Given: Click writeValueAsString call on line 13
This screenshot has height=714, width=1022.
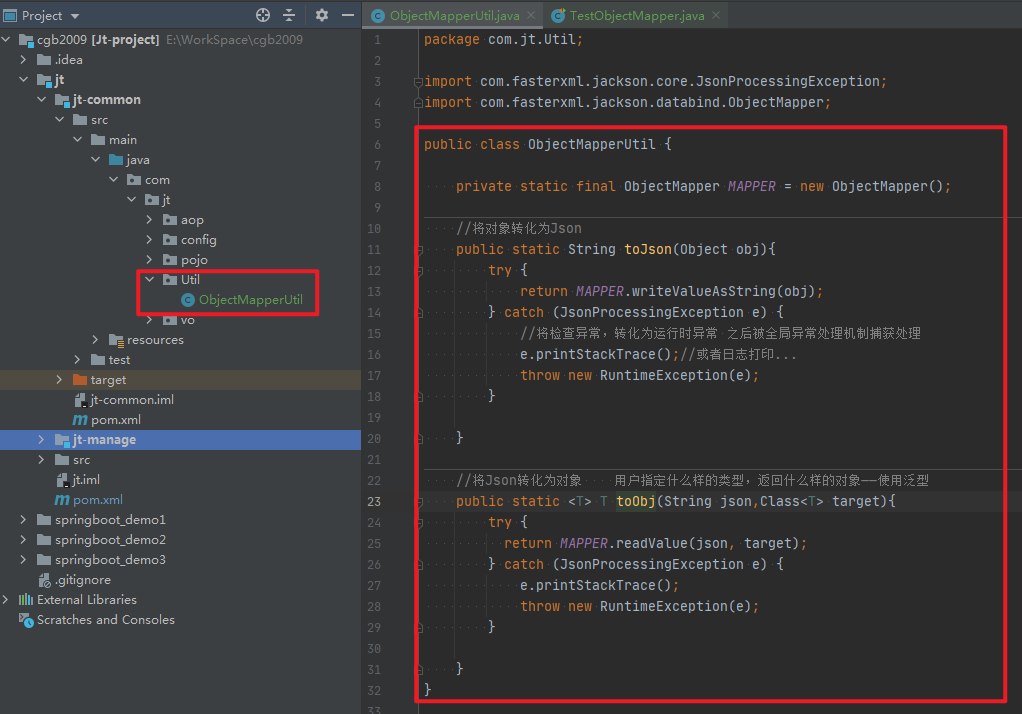Looking at the screenshot, I should pos(704,291).
